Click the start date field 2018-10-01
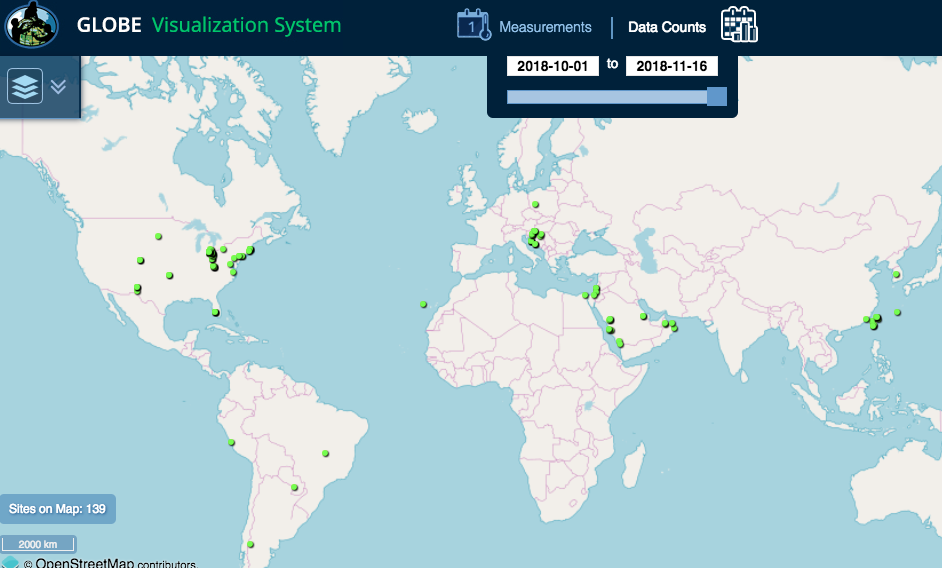The image size is (942, 568). (553, 65)
